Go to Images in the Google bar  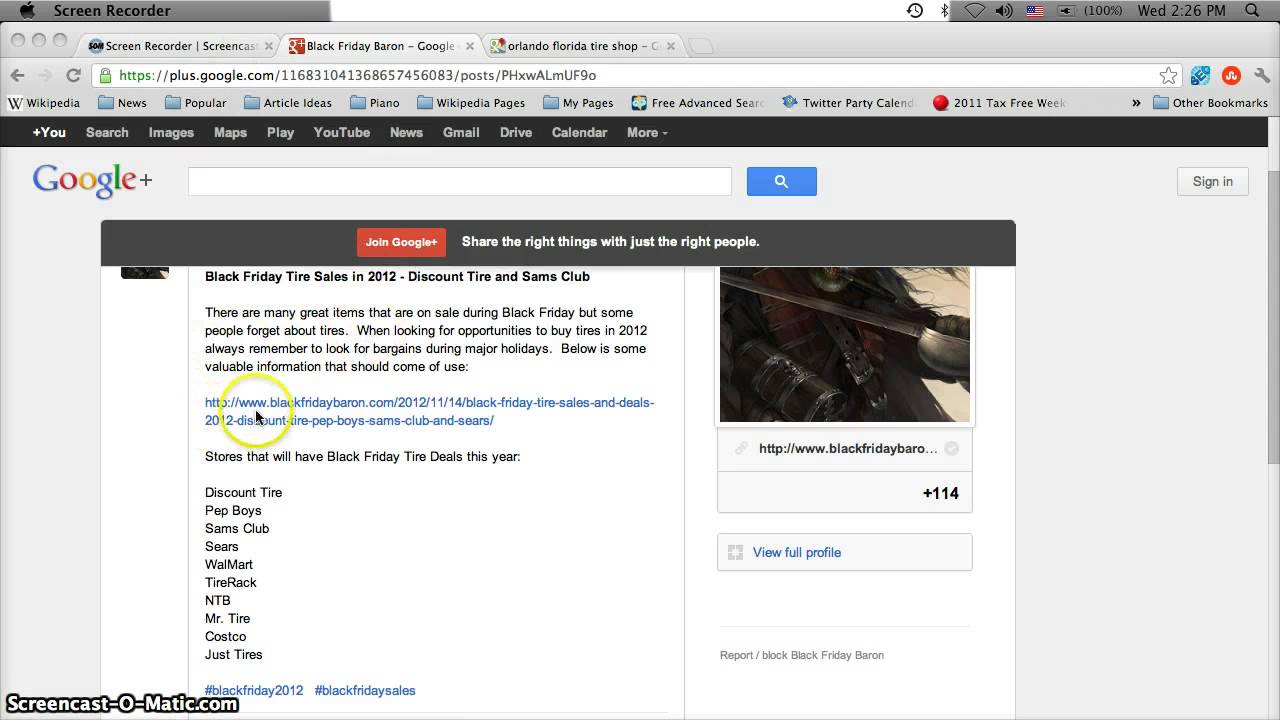171,132
